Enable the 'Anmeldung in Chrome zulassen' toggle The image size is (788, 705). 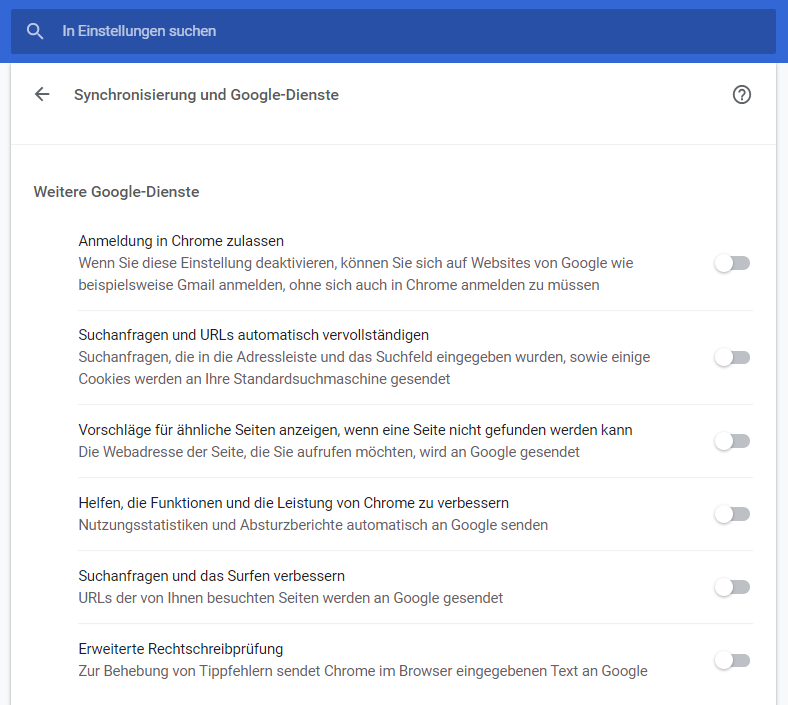pyautogui.click(x=732, y=264)
